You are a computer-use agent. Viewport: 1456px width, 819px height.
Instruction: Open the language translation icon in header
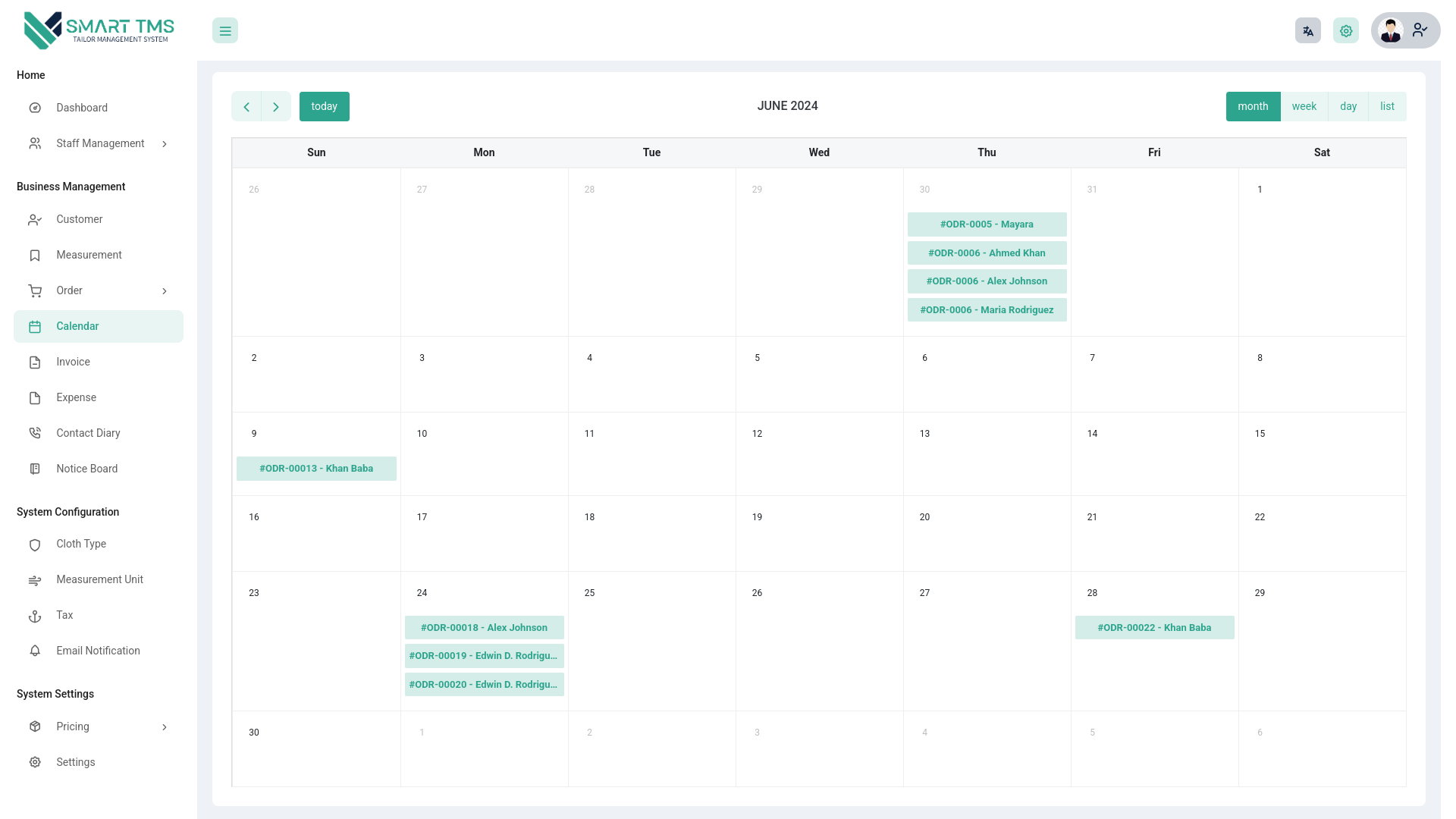click(1307, 30)
